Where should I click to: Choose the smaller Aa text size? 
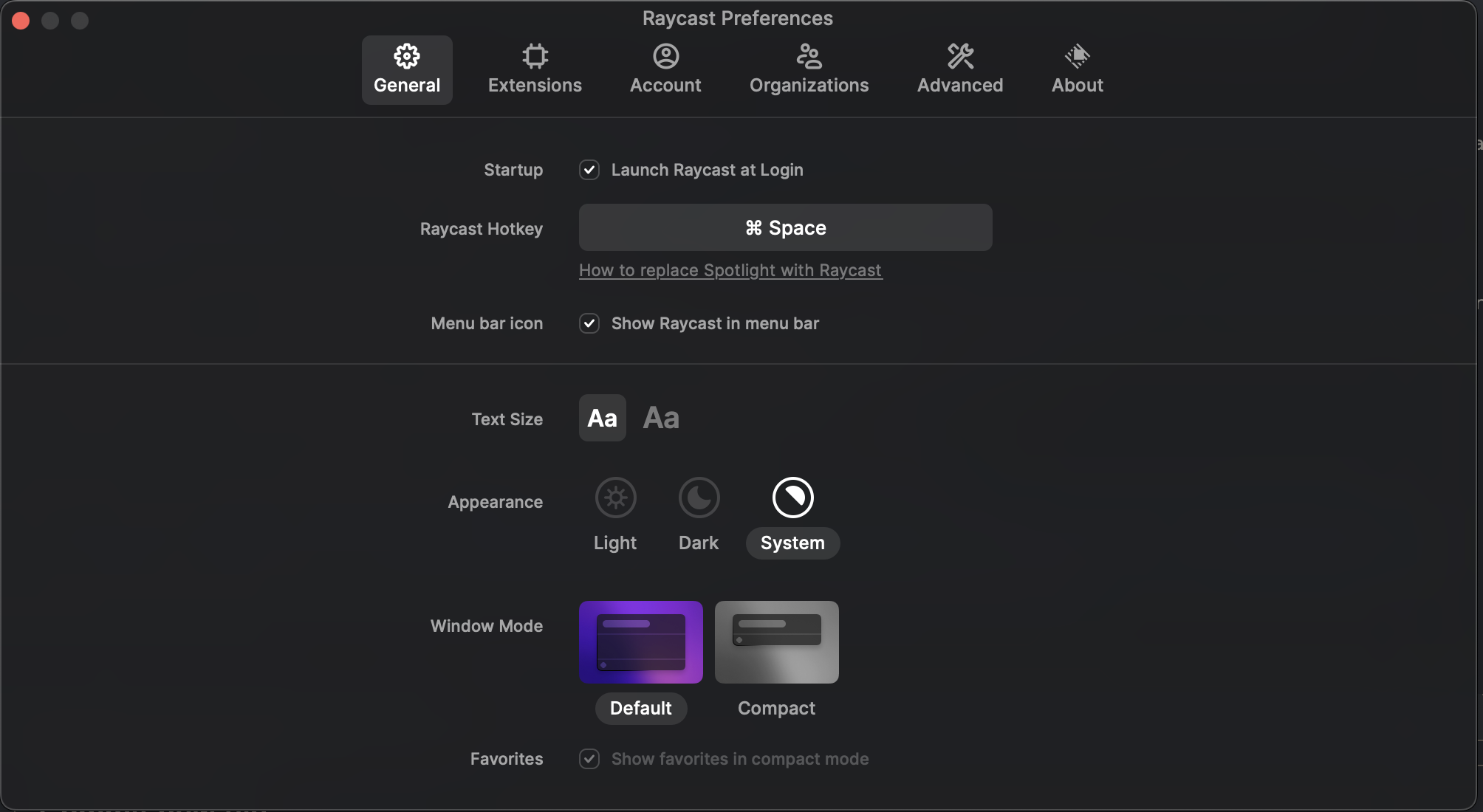[602, 418]
